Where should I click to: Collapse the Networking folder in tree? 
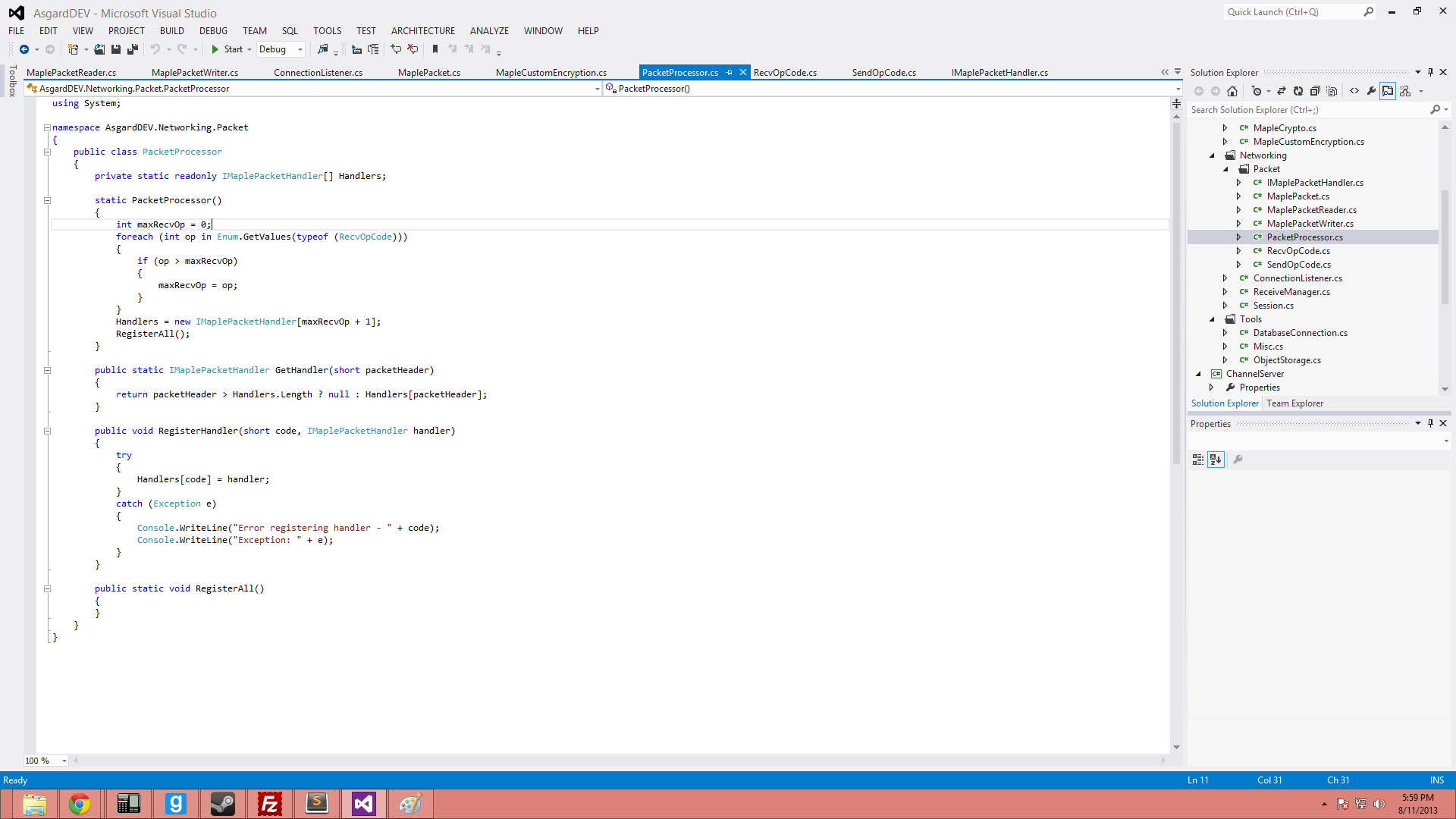tap(1212, 155)
